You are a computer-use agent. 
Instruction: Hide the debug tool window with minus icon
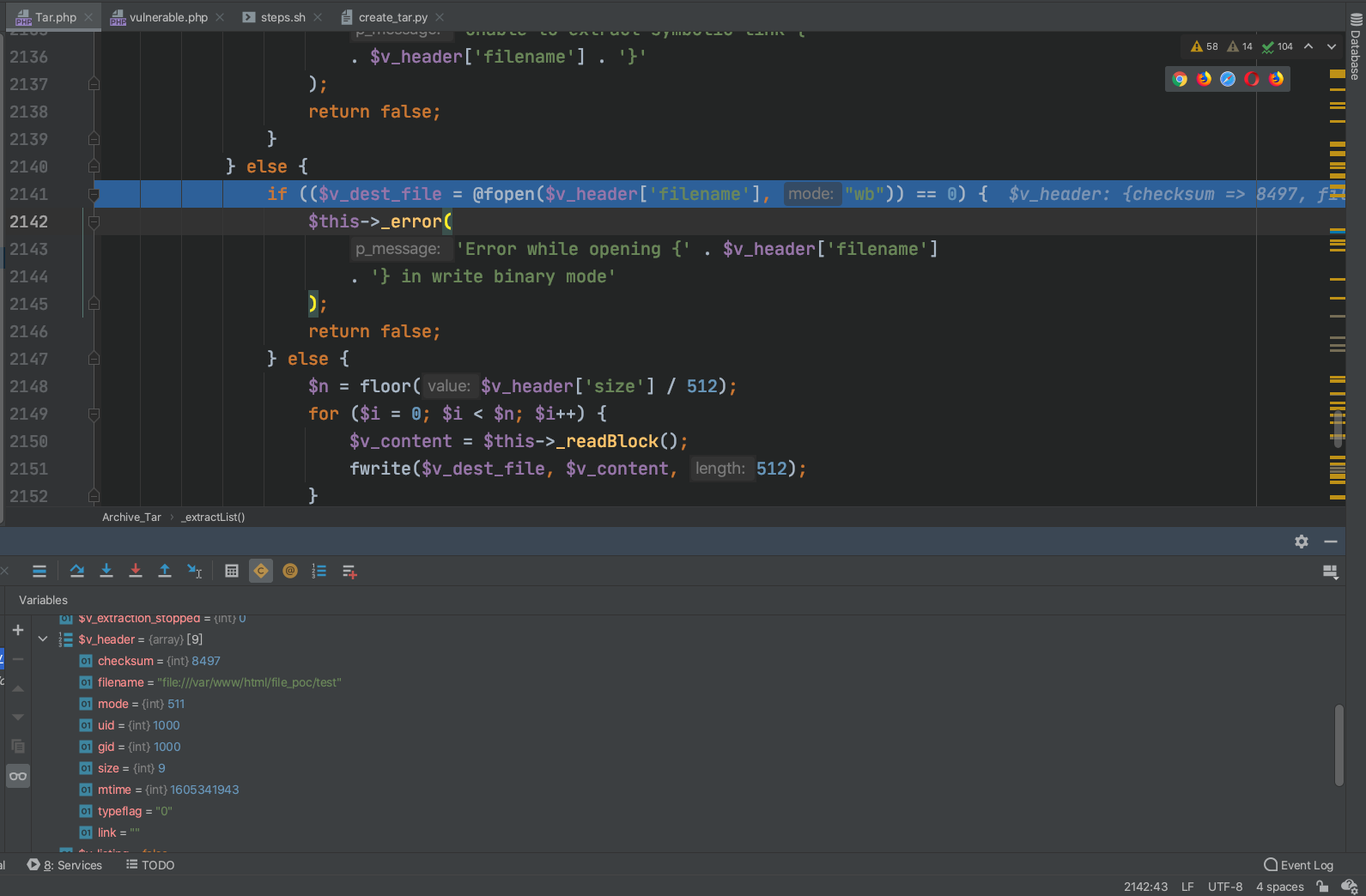1331,542
